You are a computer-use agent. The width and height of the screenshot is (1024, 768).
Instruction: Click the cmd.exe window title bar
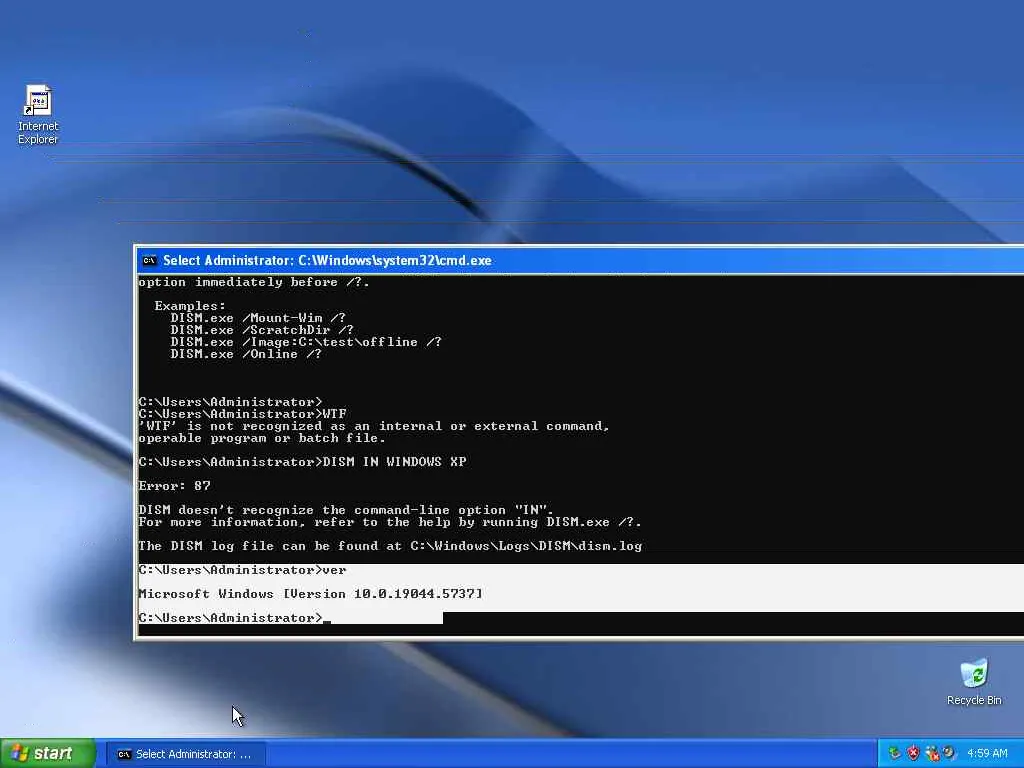tap(581, 261)
